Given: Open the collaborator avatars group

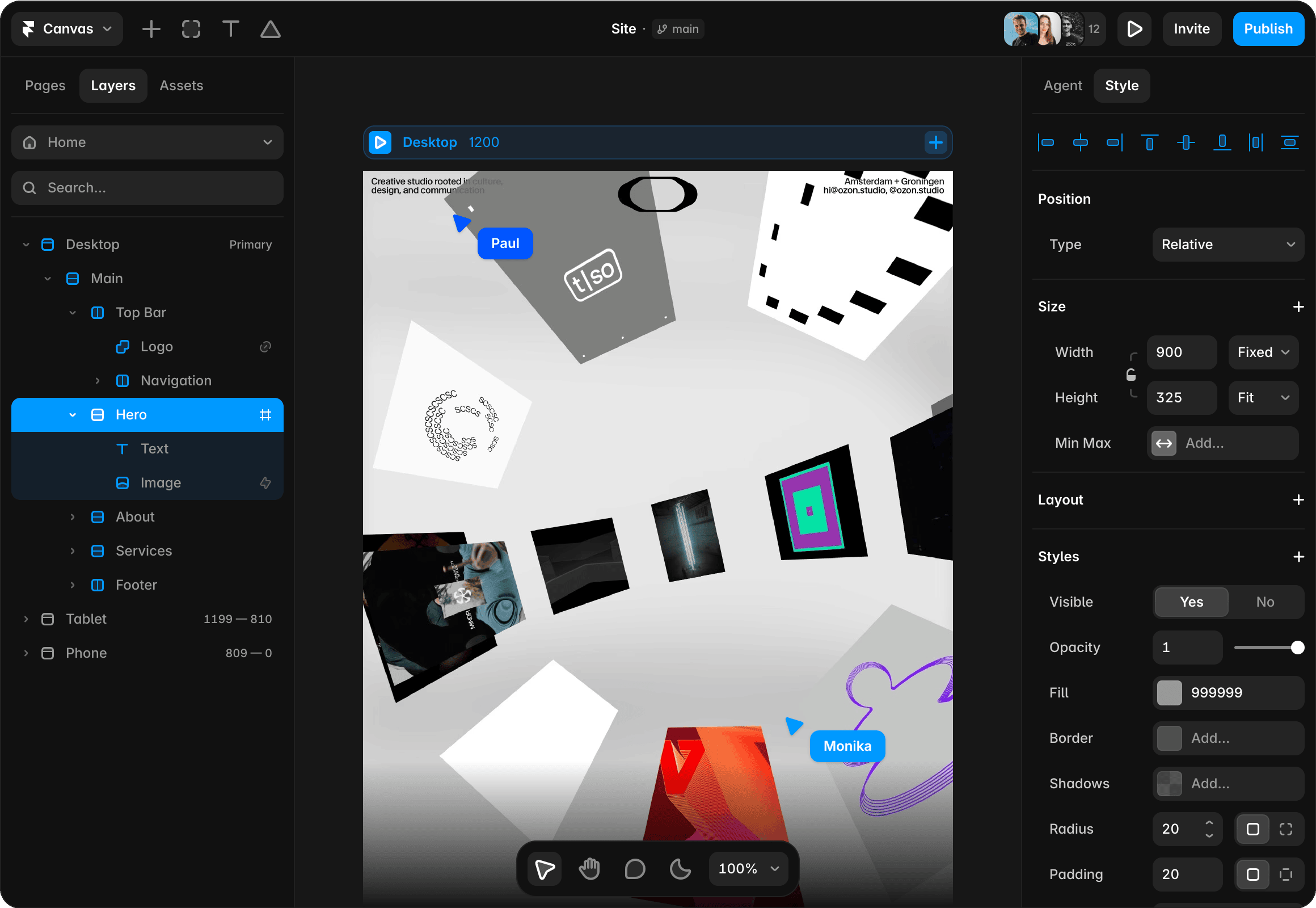Looking at the screenshot, I should pos(1054,29).
